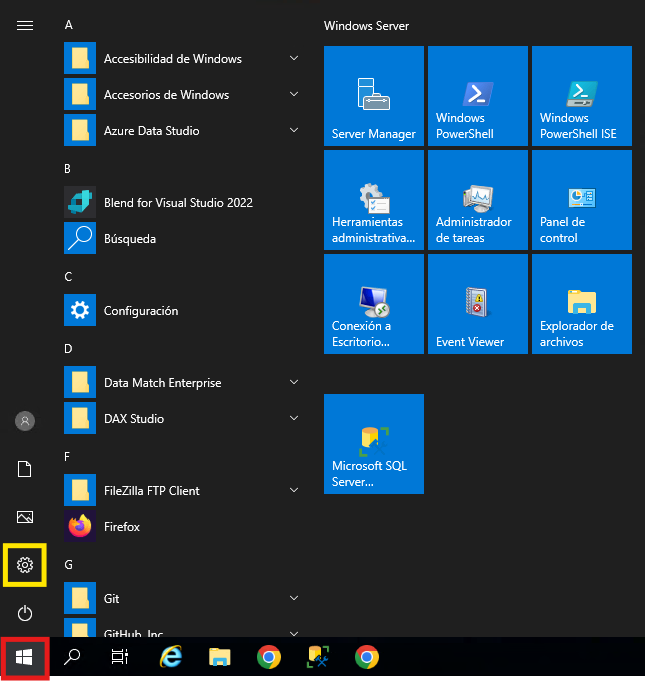Expand the DAX Studio folder chevron
The image size is (645, 681).
click(x=294, y=418)
